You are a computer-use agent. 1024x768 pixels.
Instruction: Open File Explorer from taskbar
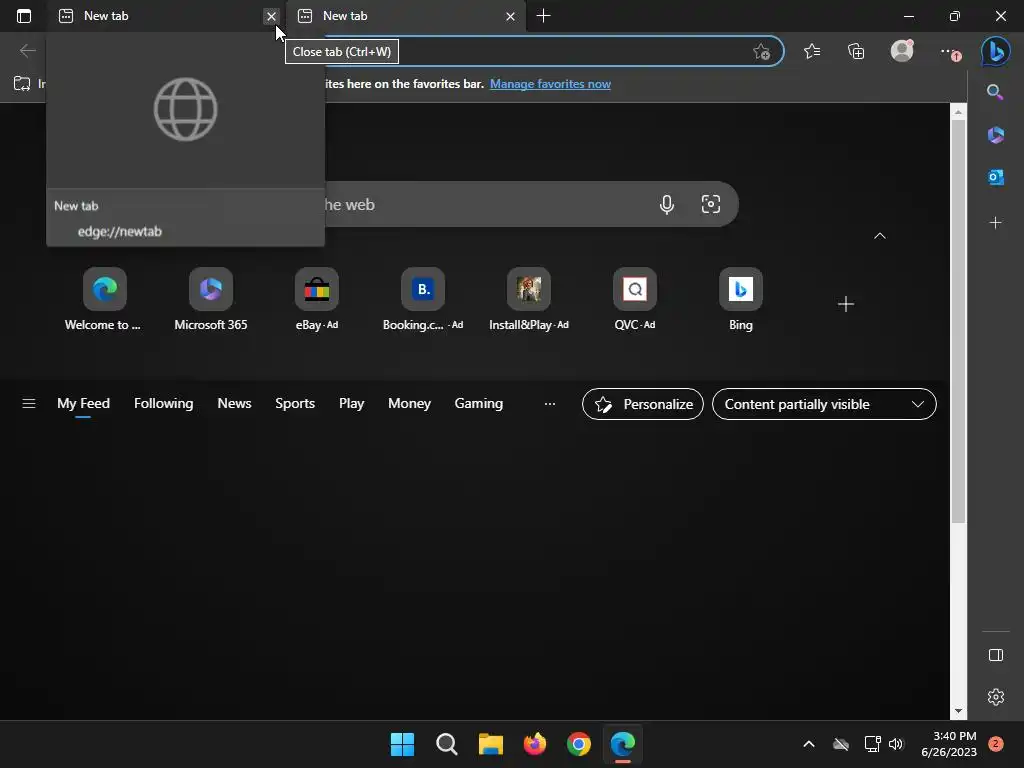(490, 744)
